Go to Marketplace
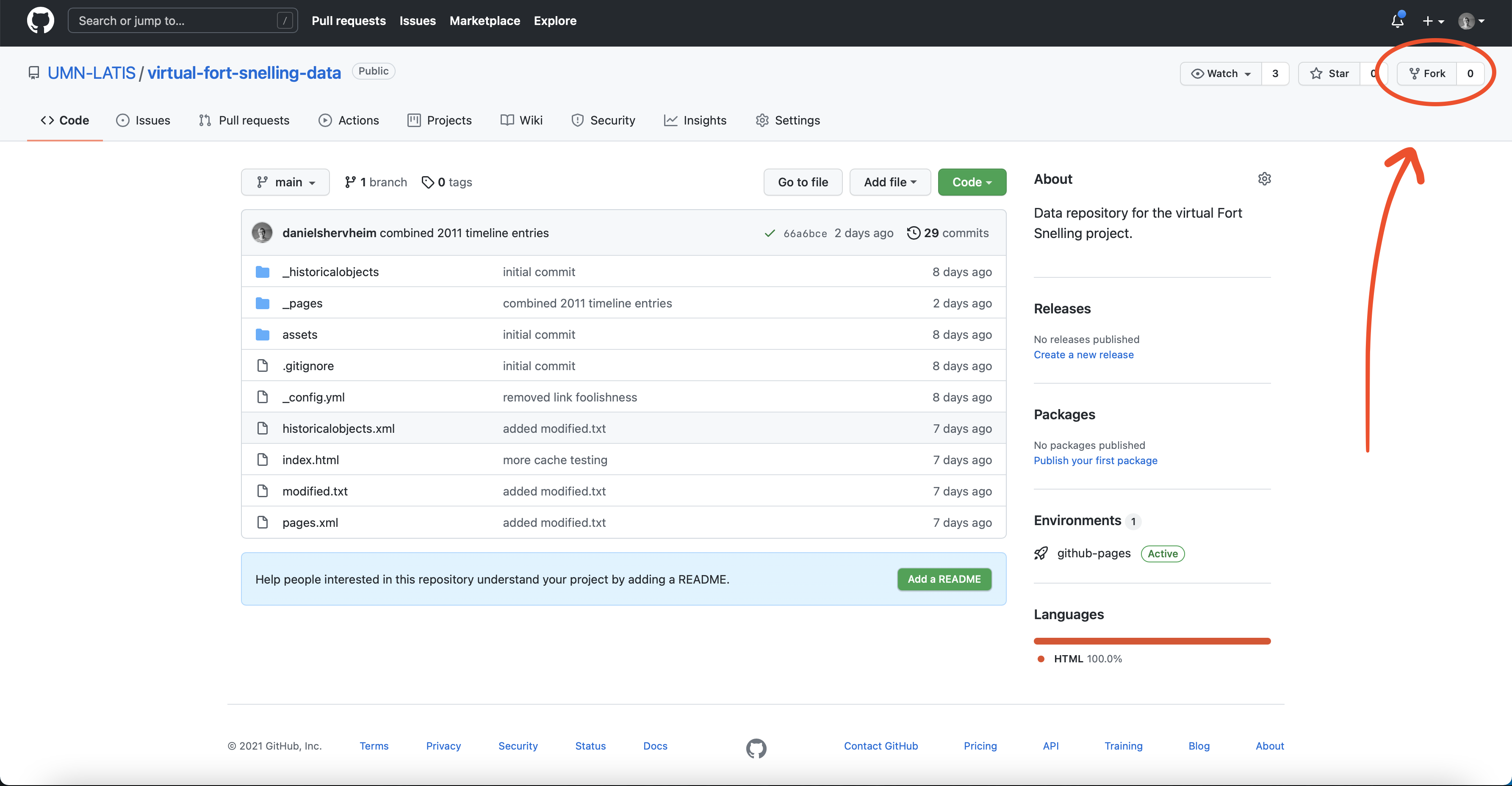 pos(484,21)
